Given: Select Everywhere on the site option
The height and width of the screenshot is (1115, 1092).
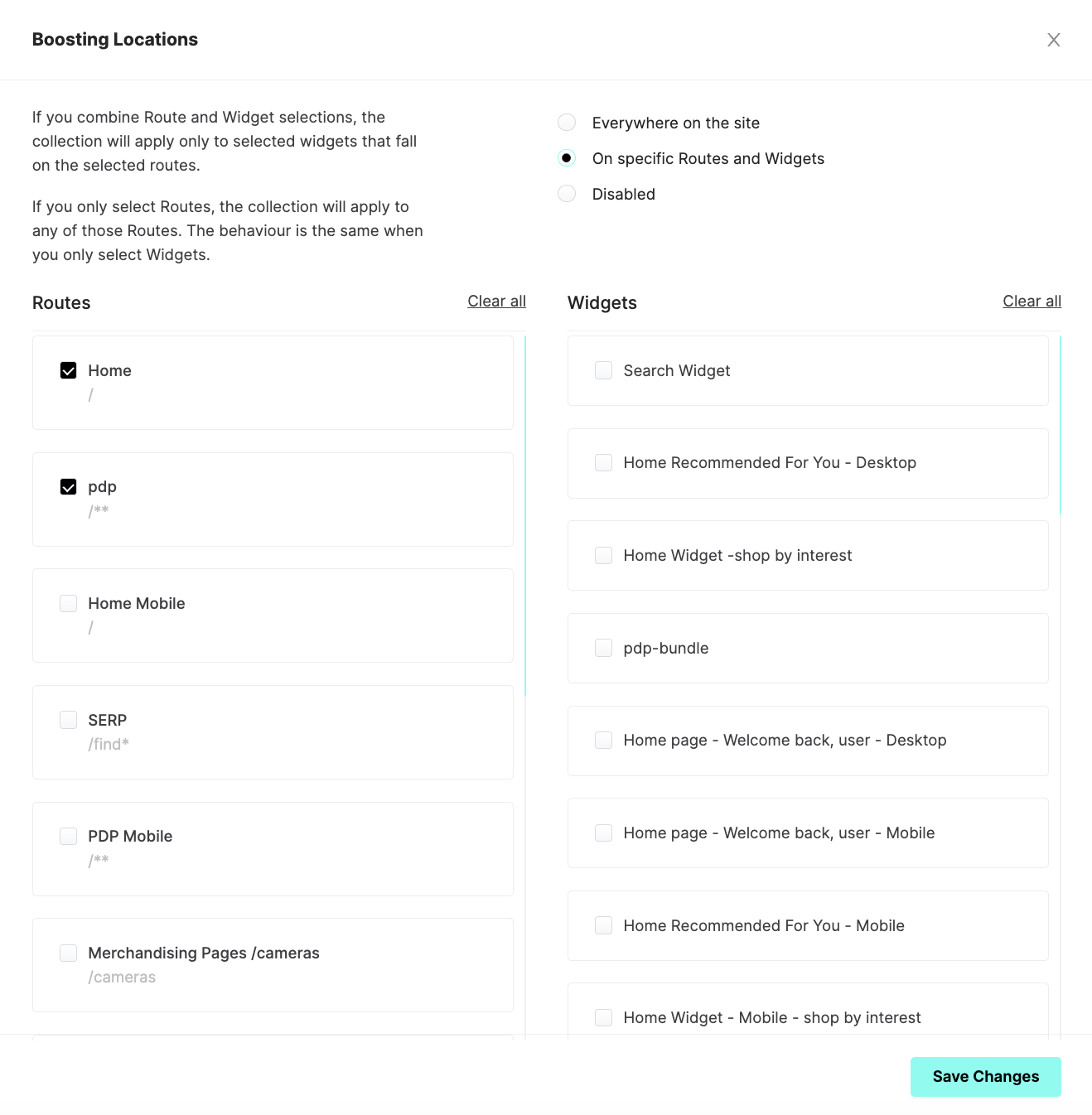Looking at the screenshot, I should tap(567, 123).
